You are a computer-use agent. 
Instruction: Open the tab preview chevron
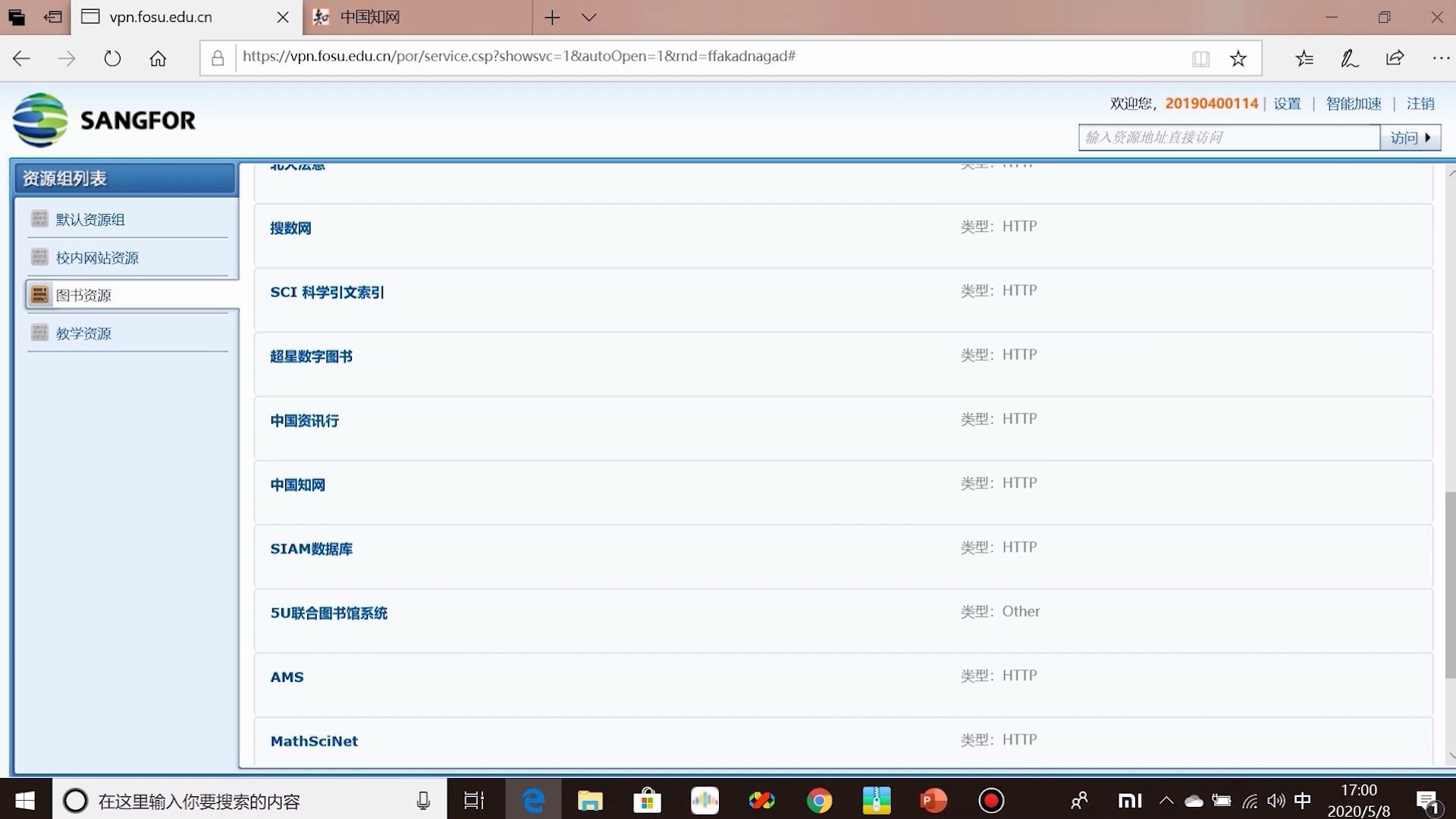(x=589, y=17)
